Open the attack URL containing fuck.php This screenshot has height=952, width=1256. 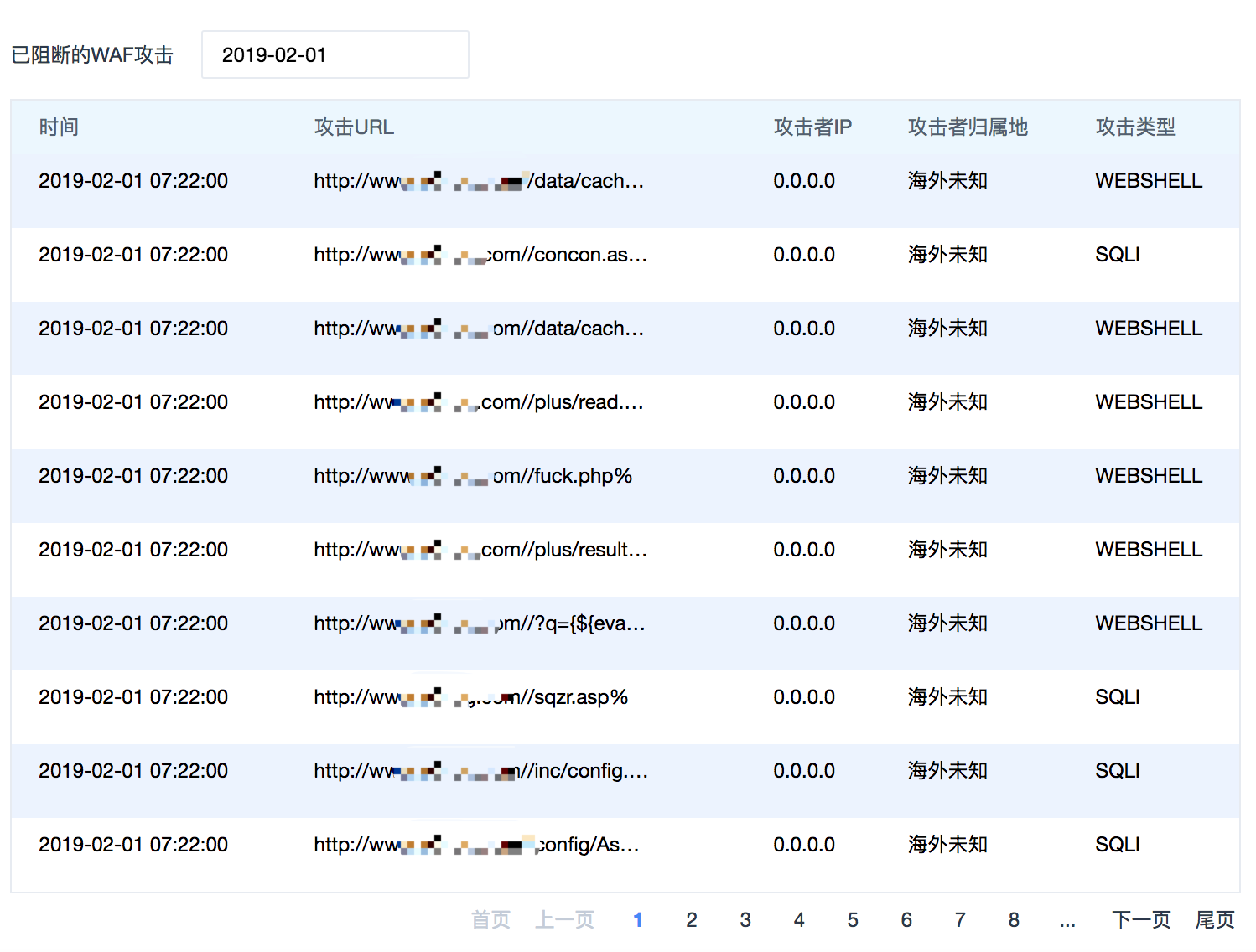click(473, 476)
